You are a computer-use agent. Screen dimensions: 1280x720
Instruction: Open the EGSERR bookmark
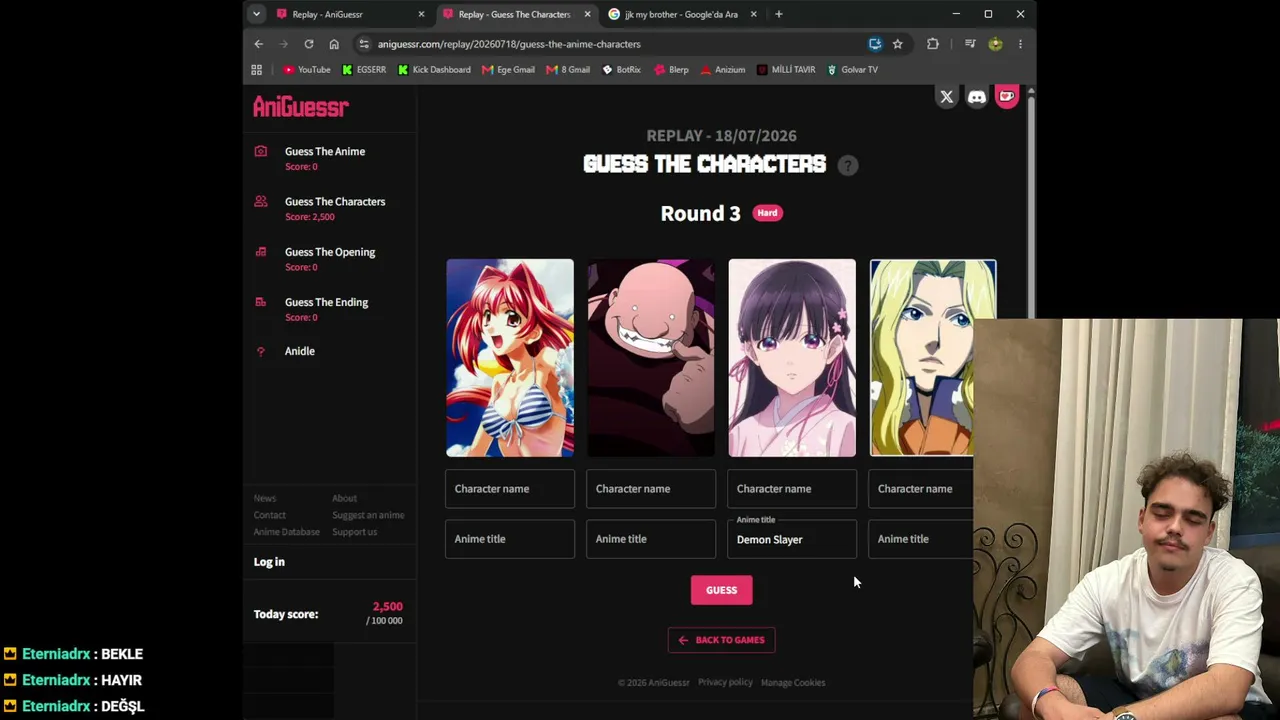[x=364, y=70]
